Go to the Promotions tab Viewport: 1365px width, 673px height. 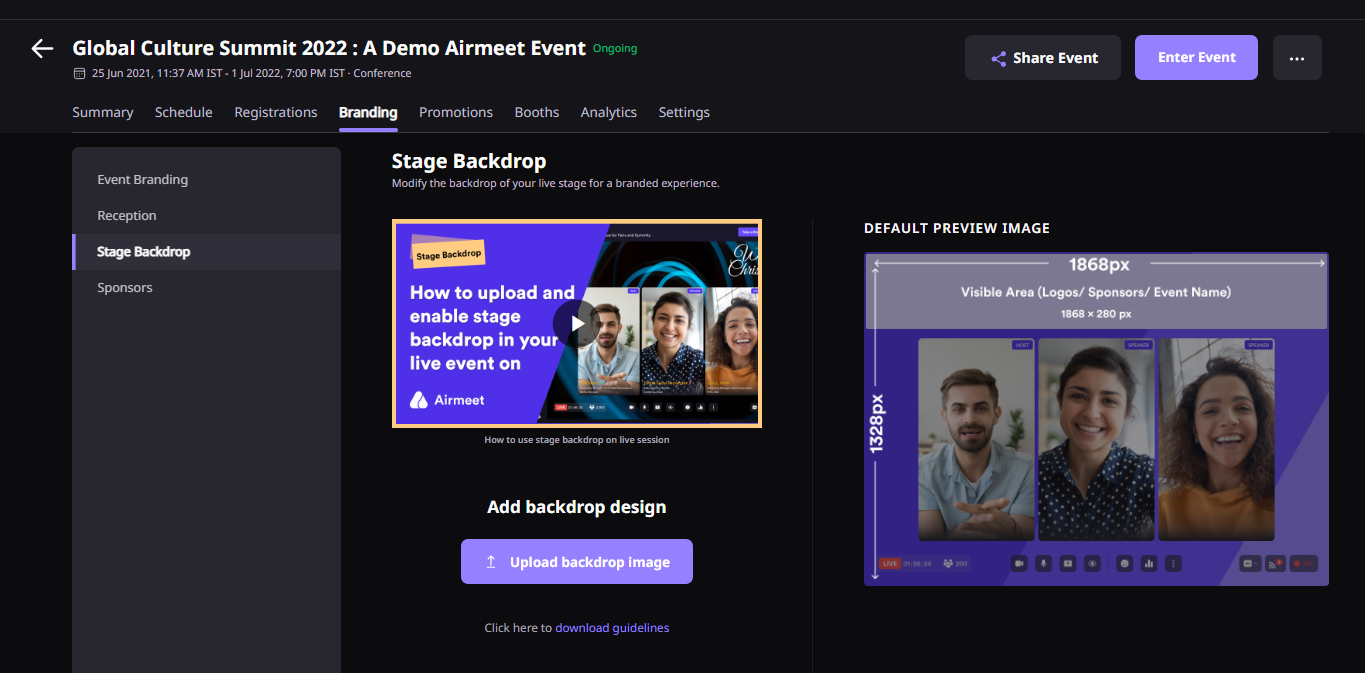tap(456, 112)
